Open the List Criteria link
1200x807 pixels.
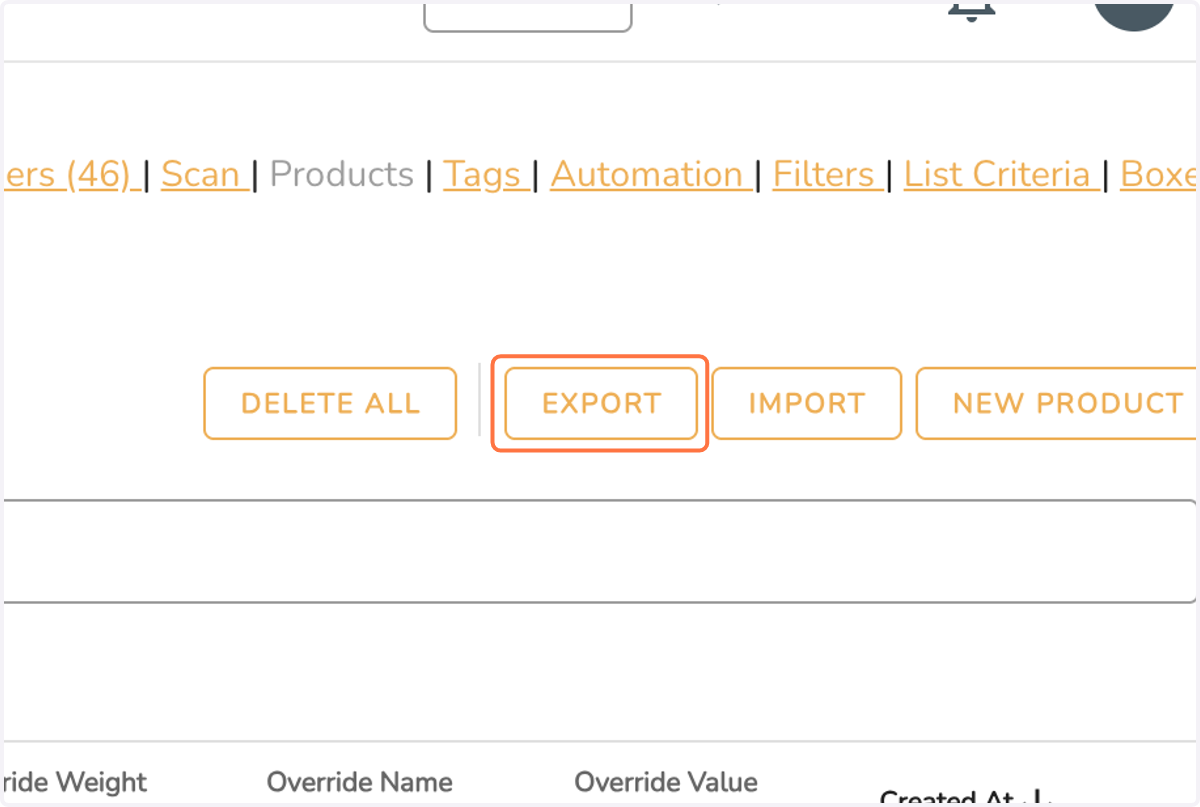click(1002, 174)
